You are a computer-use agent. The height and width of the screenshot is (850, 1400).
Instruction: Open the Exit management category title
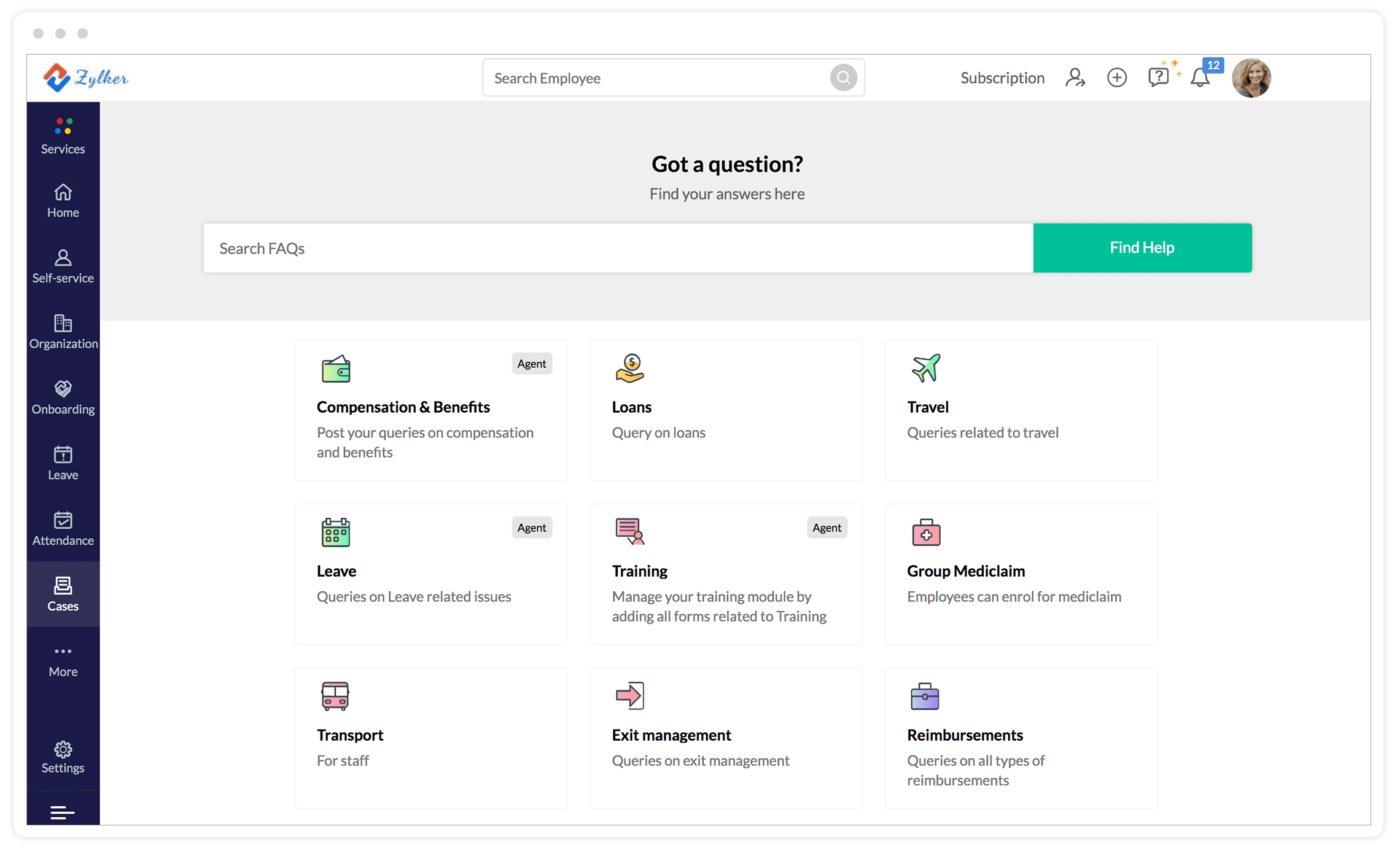pos(671,735)
